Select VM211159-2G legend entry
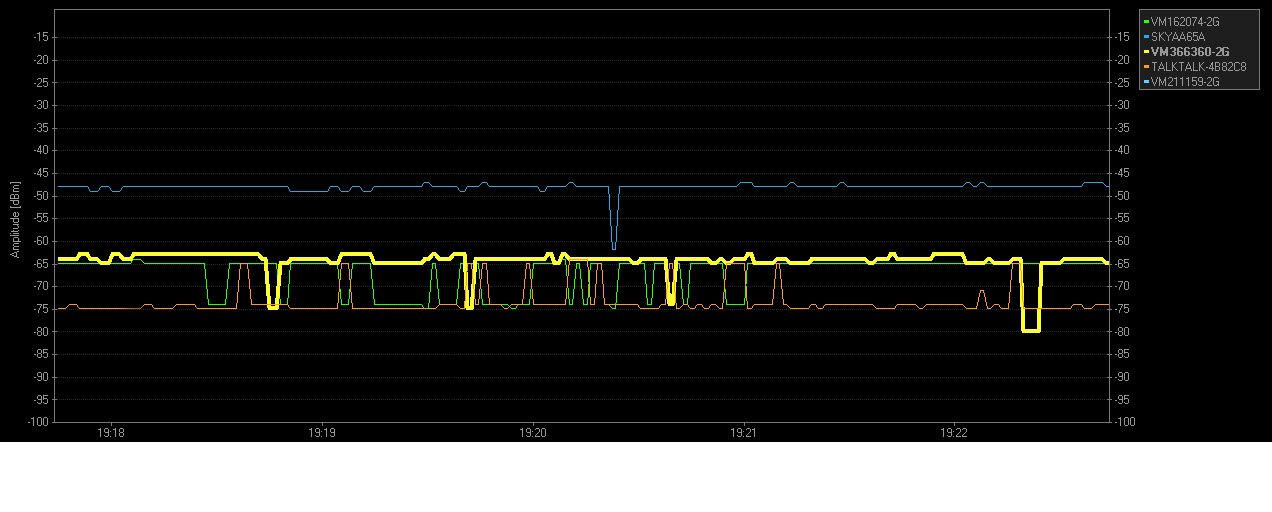 [x=1185, y=82]
